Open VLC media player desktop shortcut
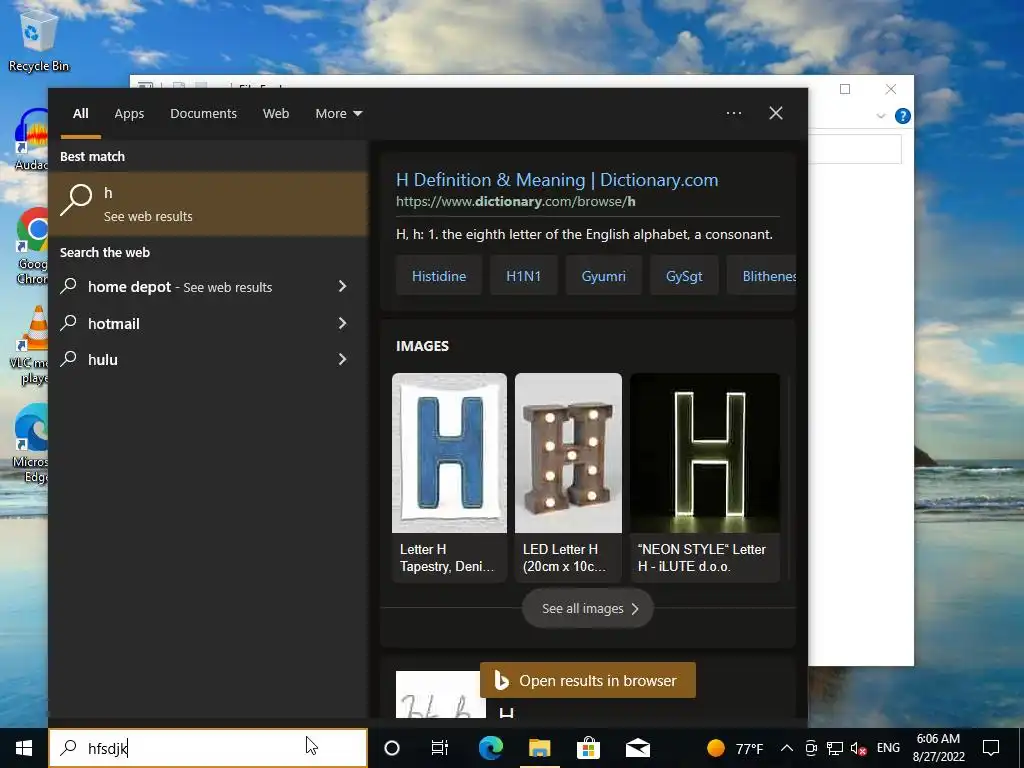Image resolution: width=1024 pixels, height=768 pixels. pyautogui.click(x=31, y=345)
